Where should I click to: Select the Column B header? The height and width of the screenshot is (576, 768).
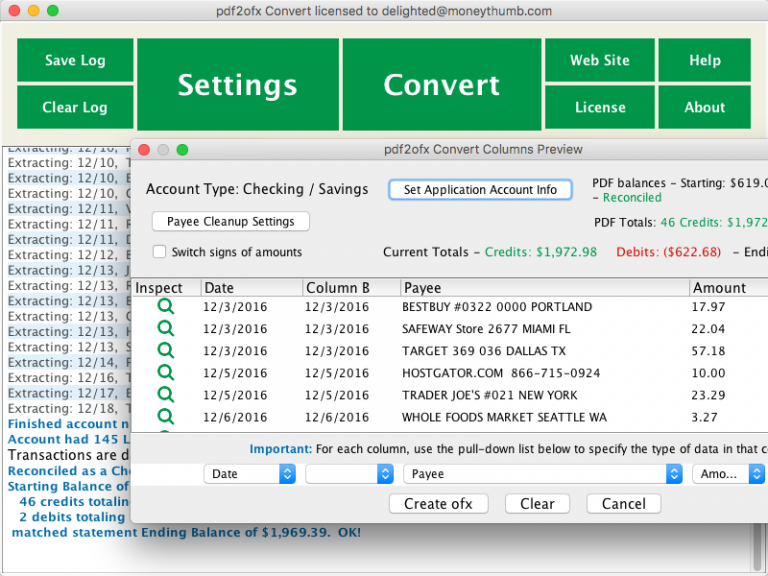[352, 288]
